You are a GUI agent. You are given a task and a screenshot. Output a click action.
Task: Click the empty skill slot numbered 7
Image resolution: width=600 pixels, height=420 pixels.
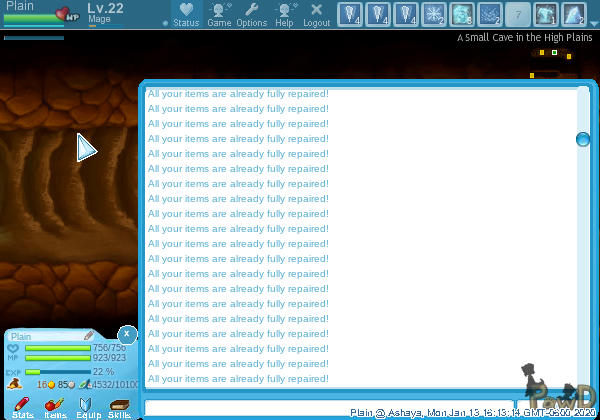[518, 15]
